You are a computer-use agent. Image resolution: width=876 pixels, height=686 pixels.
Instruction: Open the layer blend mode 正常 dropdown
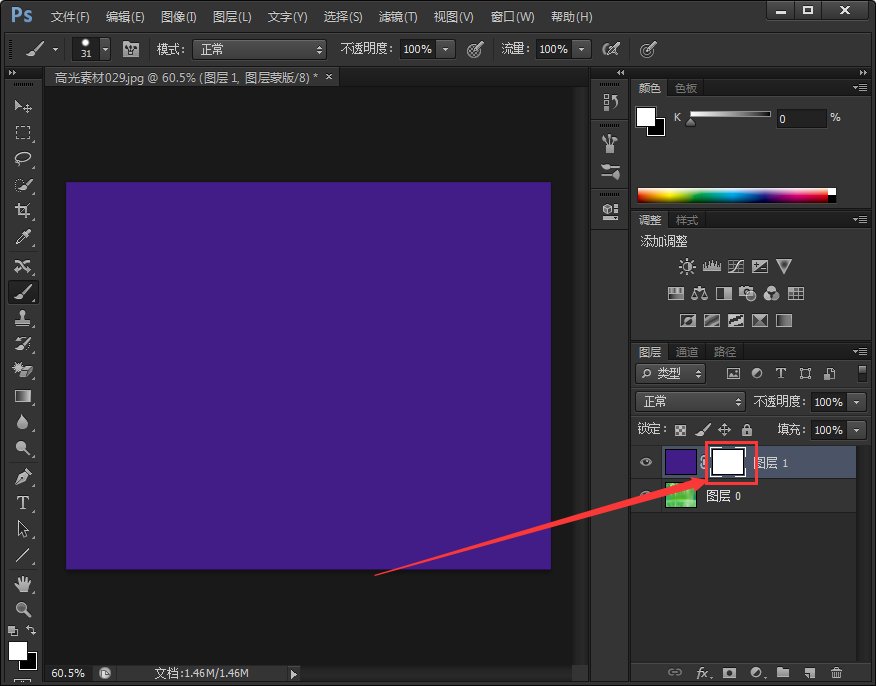tap(690, 402)
